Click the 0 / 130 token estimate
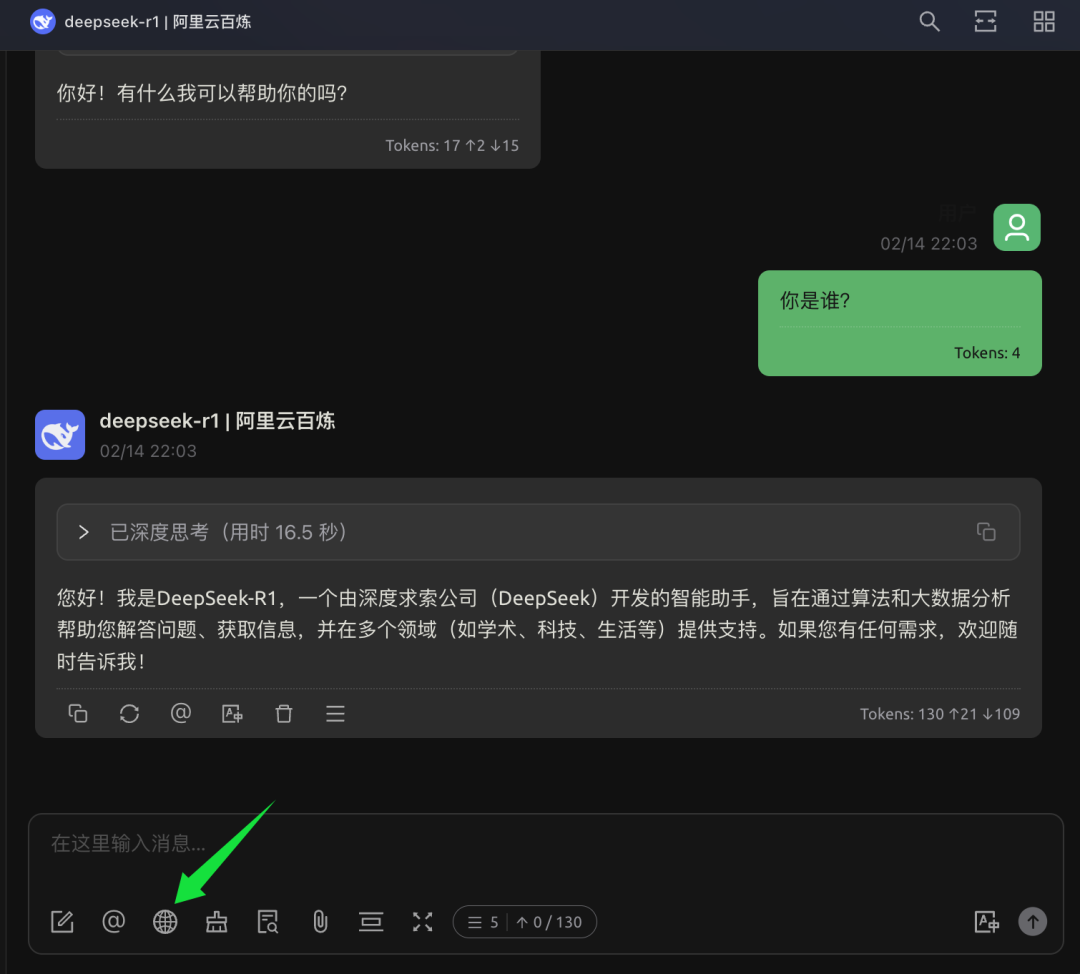 (550, 922)
